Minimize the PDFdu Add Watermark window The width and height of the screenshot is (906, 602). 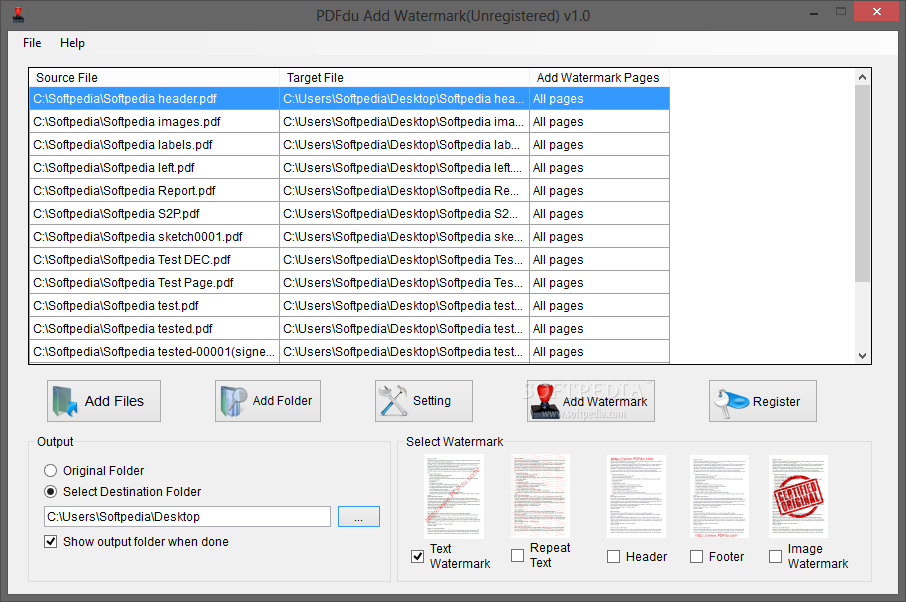tap(814, 13)
